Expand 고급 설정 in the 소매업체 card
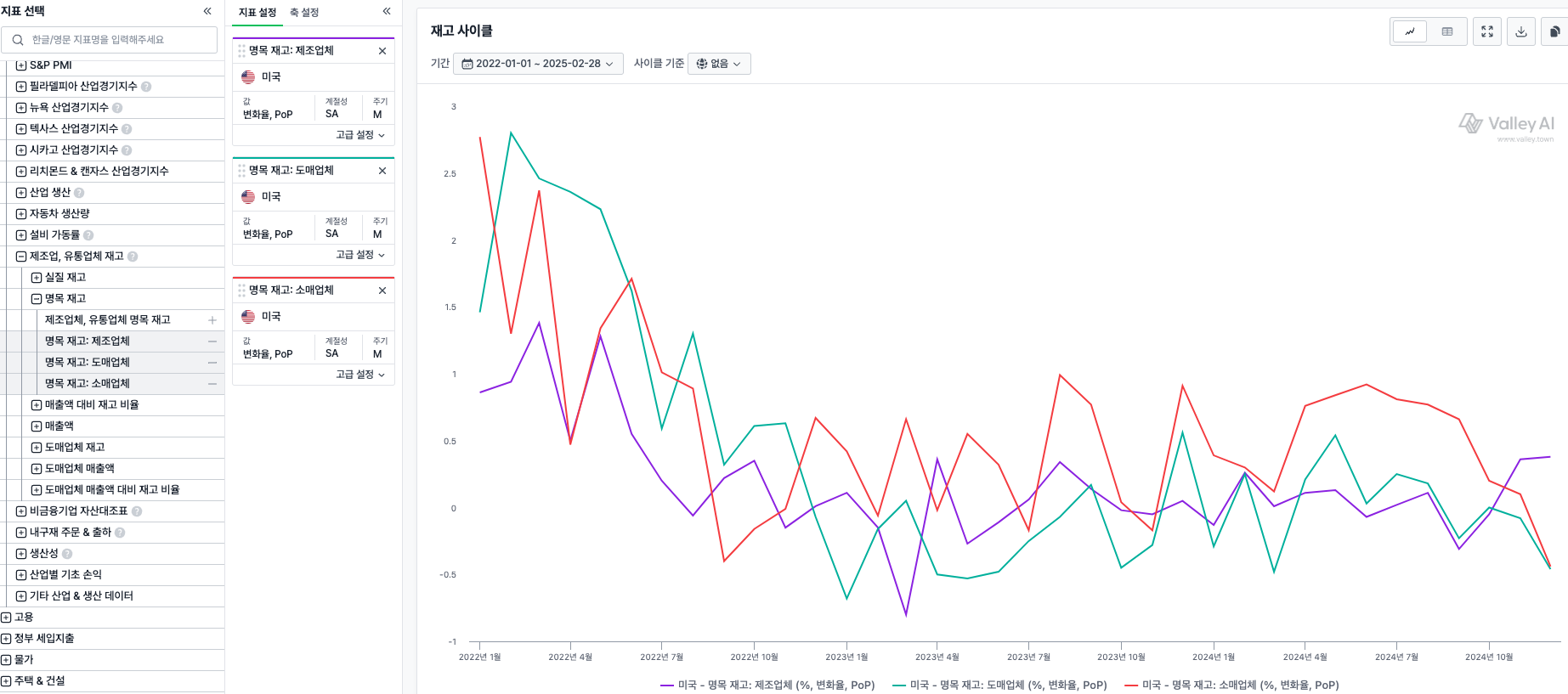Screen dimensions: 1568x694 click(x=360, y=375)
